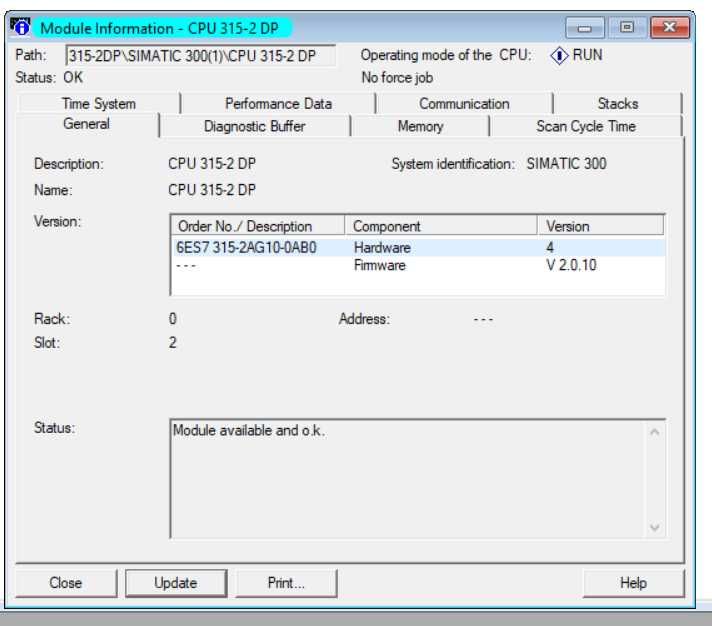Click the status text scroll down arrow

click(x=654, y=527)
